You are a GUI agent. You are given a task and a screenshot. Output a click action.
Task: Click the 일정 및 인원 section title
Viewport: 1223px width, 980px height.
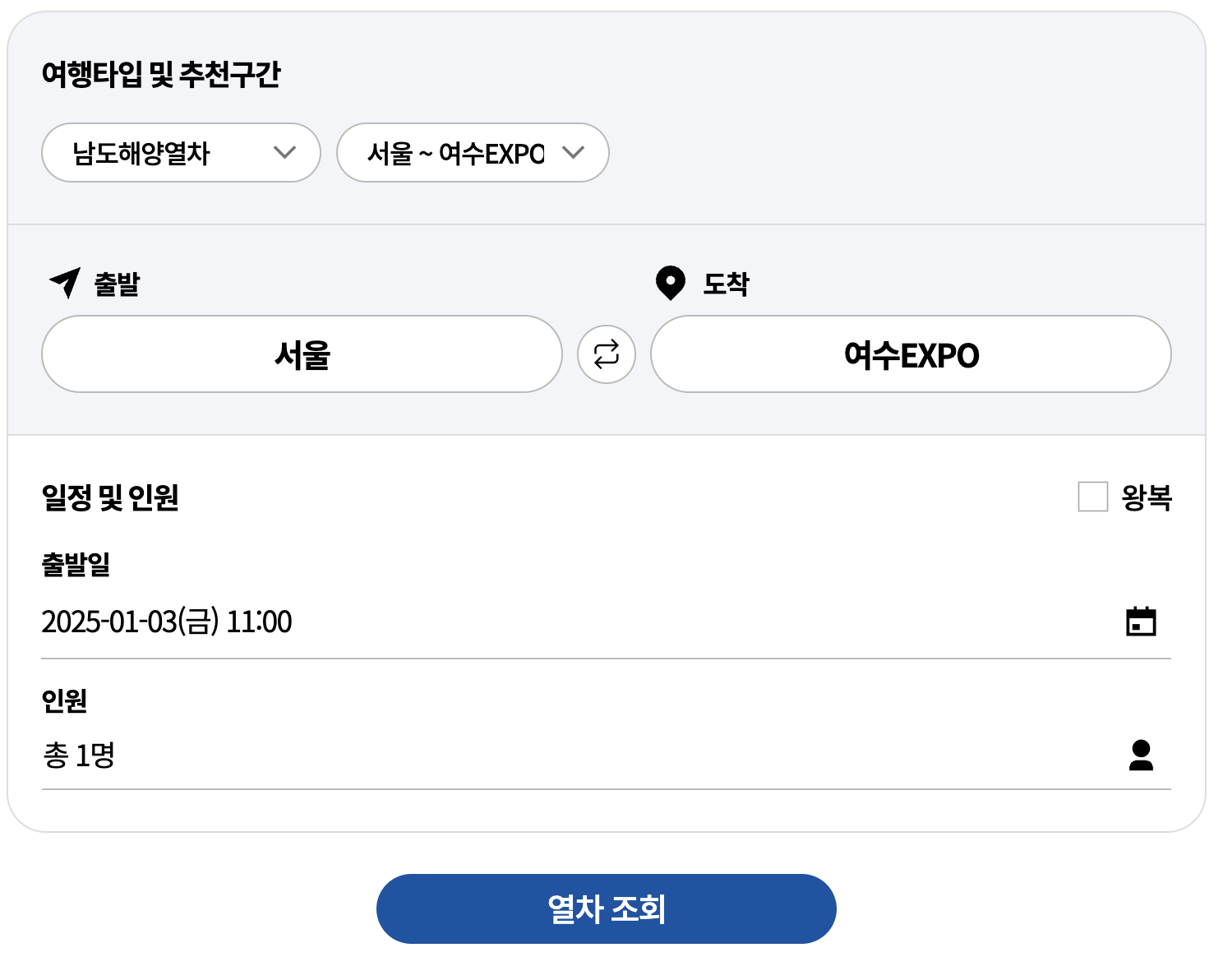click(x=113, y=497)
